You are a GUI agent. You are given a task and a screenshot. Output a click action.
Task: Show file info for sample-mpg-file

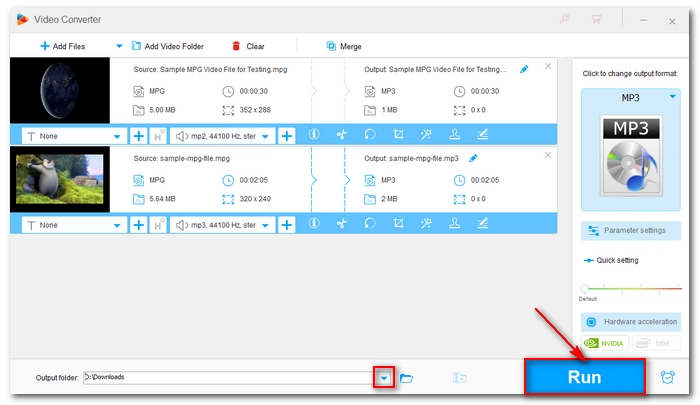pyautogui.click(x=314, y=223)
